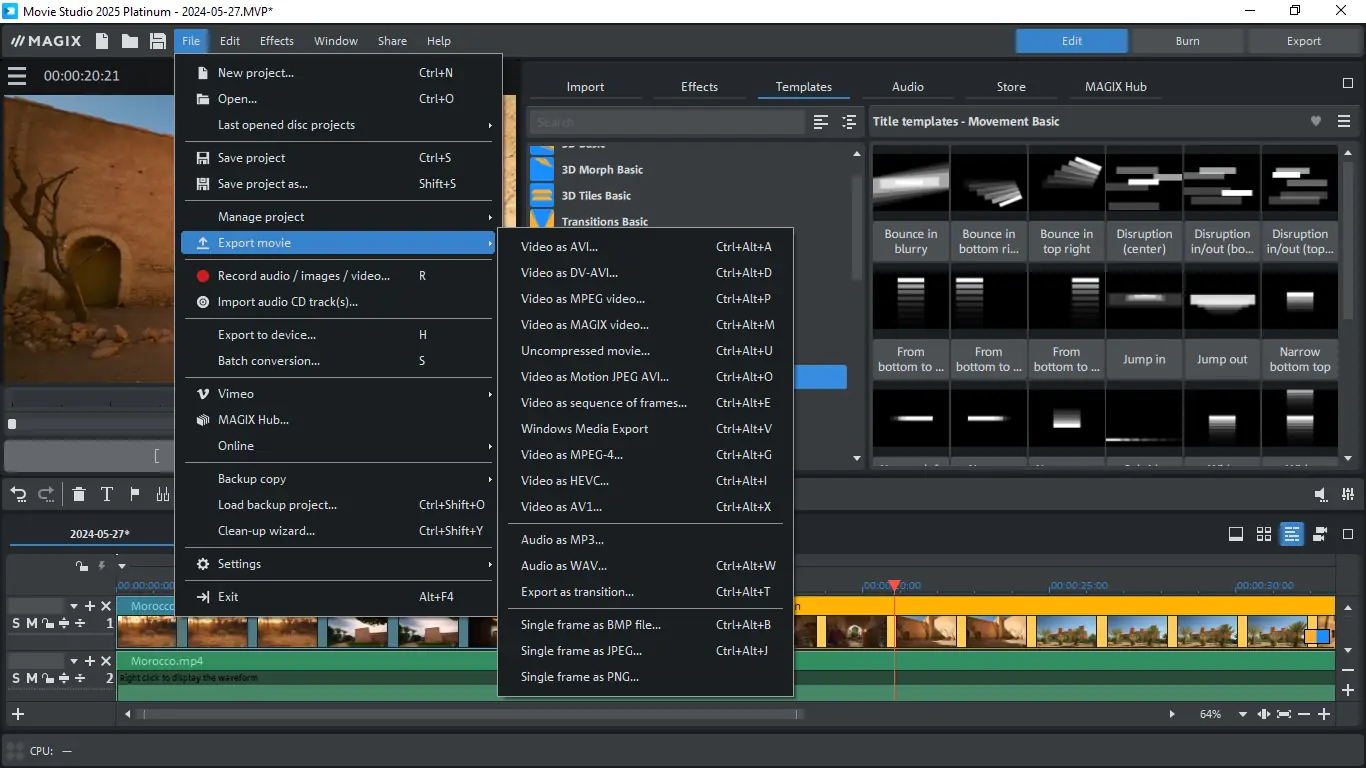Open the mixer icon at the right
Viewport: 1366px width, 768px height.
tap(1347, 494)
